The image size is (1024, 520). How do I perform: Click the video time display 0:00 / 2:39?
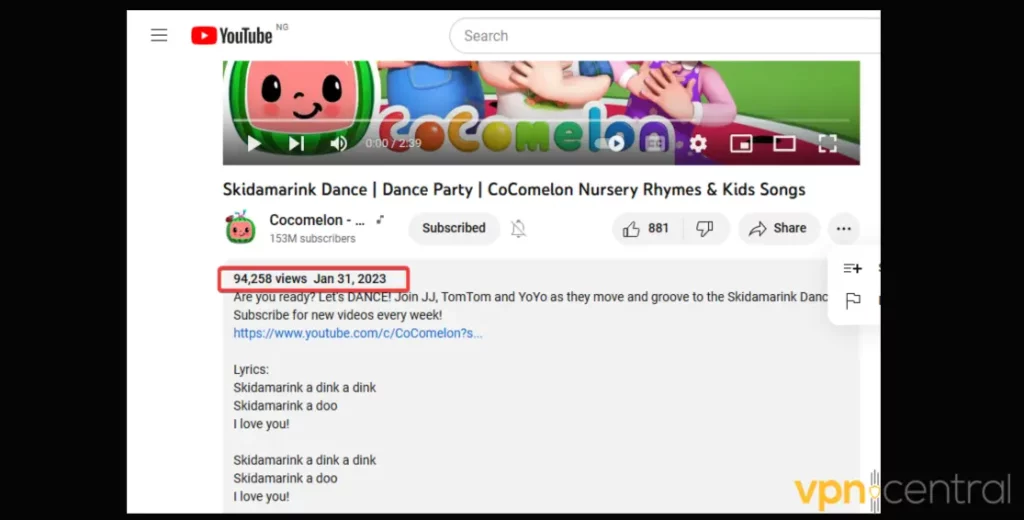pos(393,143)
